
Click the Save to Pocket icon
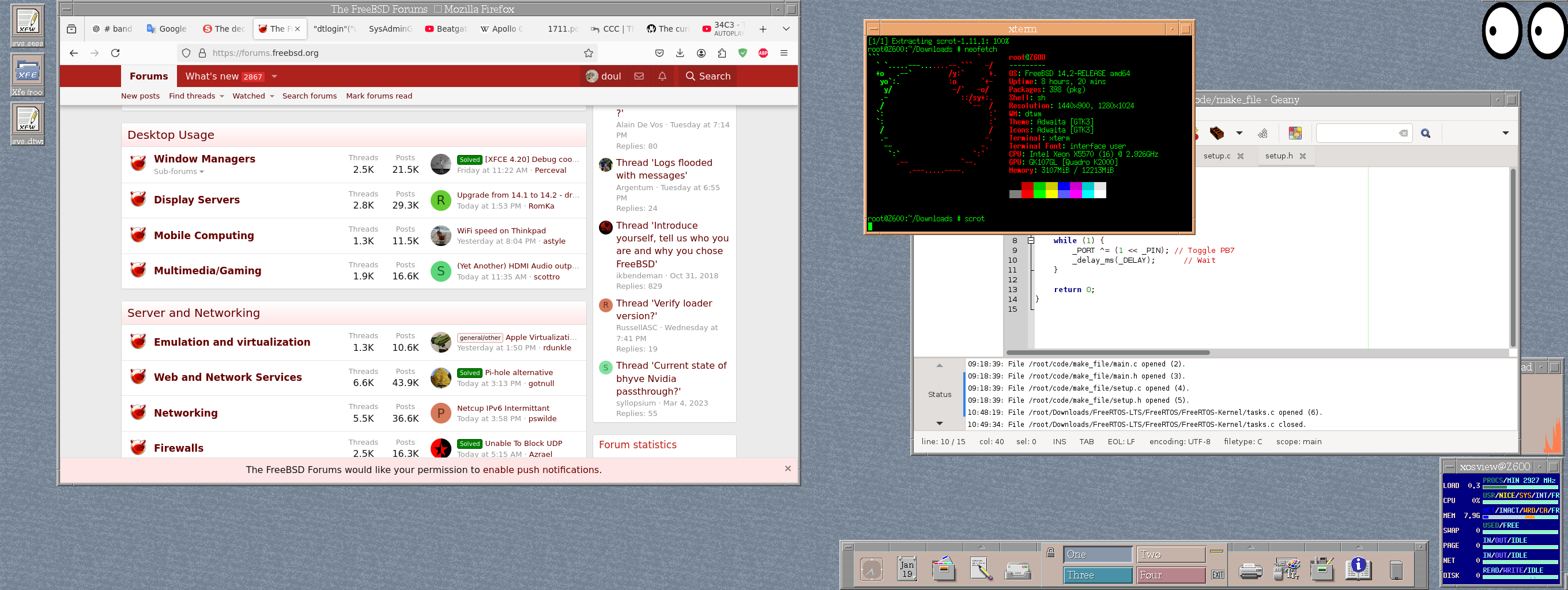click(659, 53)
